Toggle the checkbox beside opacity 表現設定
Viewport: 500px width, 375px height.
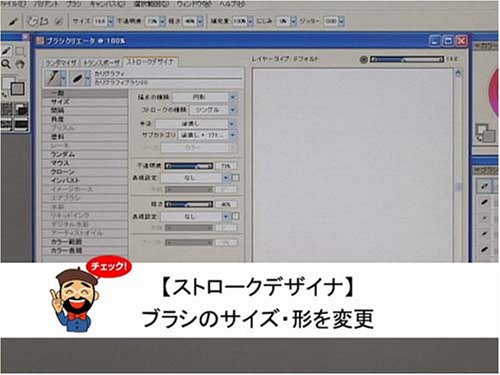(235, 178)
